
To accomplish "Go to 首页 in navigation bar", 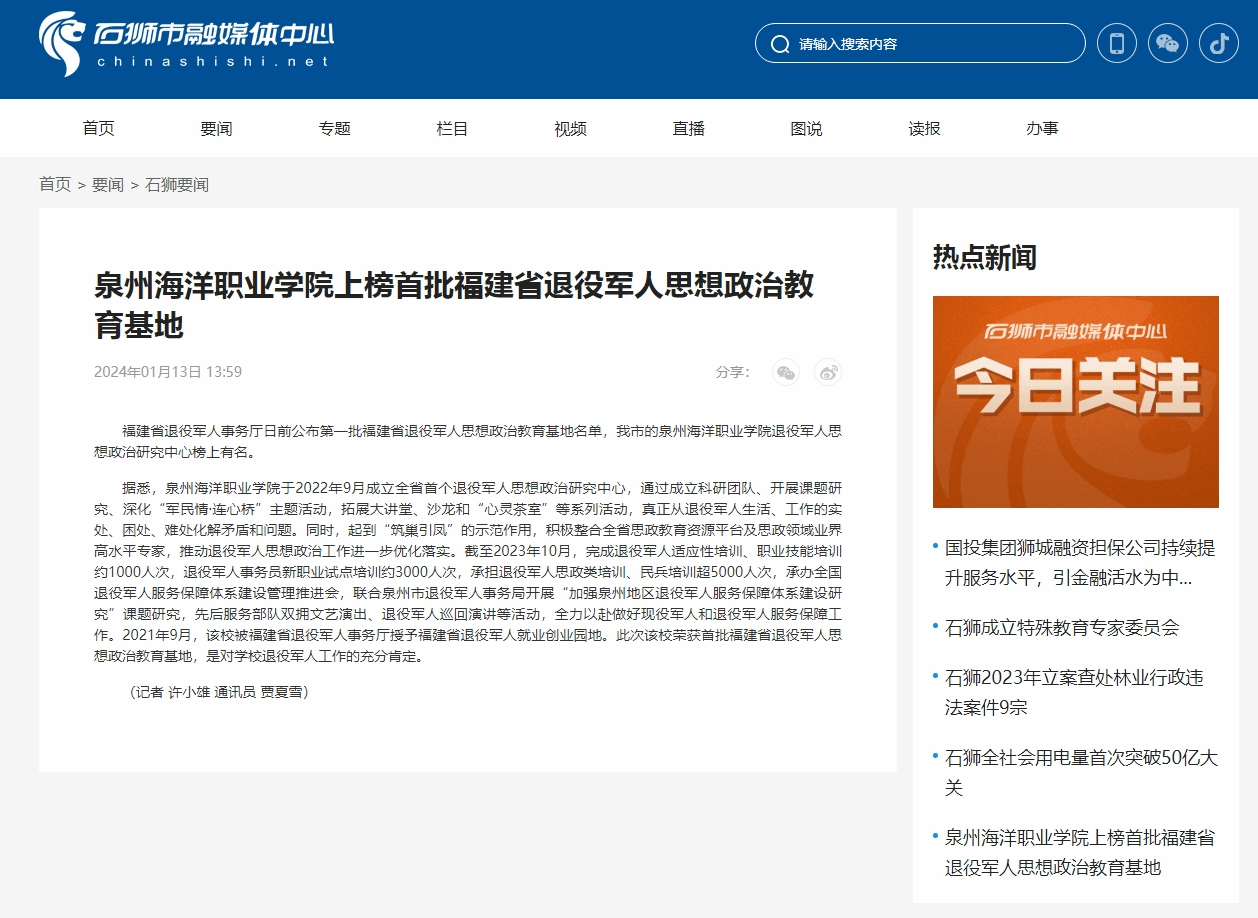I will [x=98, y=129].
